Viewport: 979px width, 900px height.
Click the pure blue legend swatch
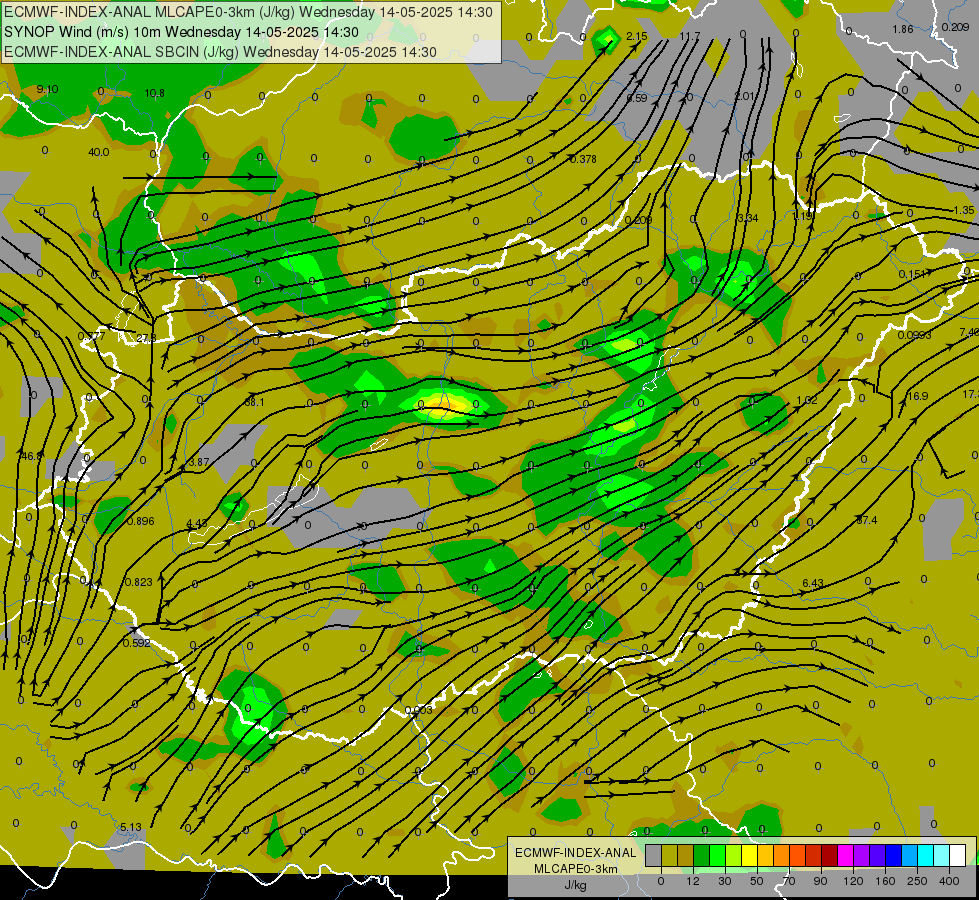[x=894, y=855]
